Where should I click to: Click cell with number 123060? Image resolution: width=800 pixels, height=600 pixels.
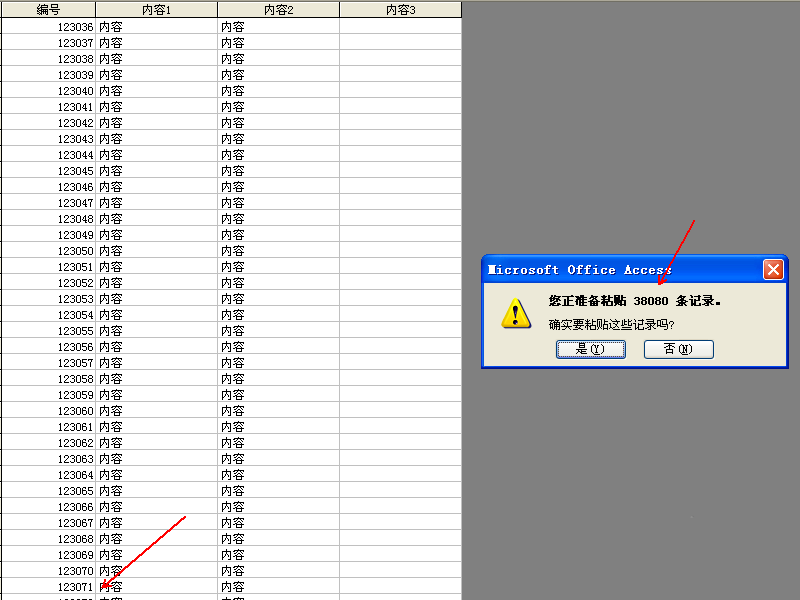point(48,411)
